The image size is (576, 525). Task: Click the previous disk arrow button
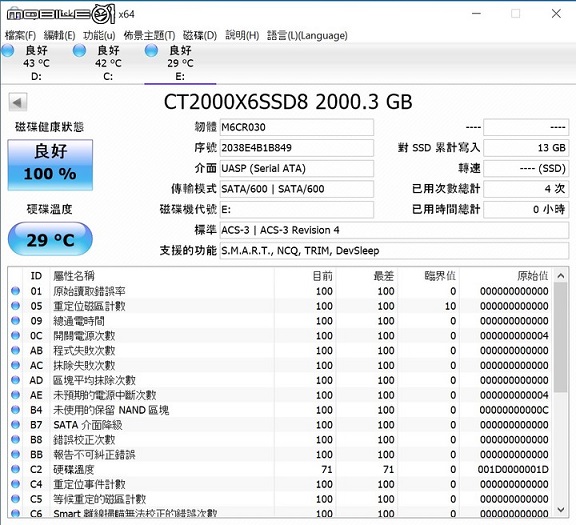click(x=18, y=103)
